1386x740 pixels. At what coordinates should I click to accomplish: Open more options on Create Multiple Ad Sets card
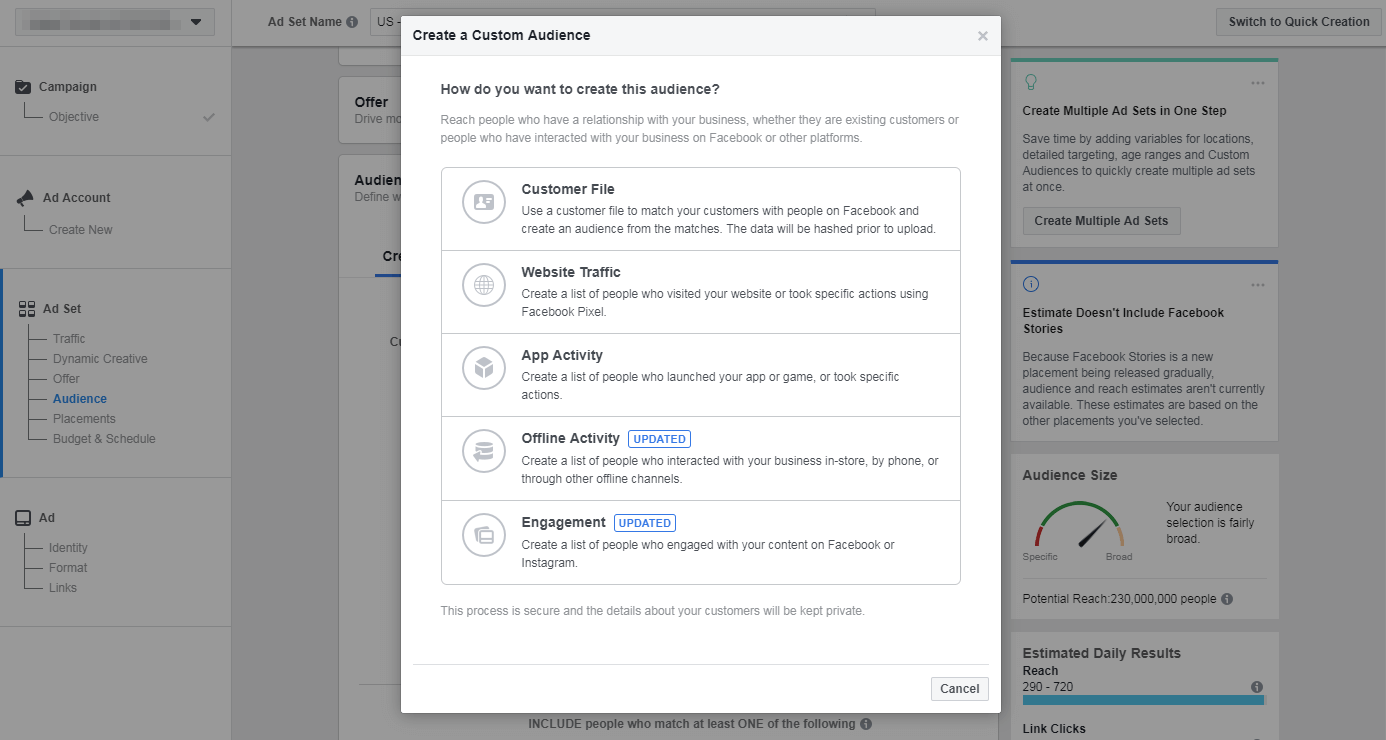(x=1257, y=83)
